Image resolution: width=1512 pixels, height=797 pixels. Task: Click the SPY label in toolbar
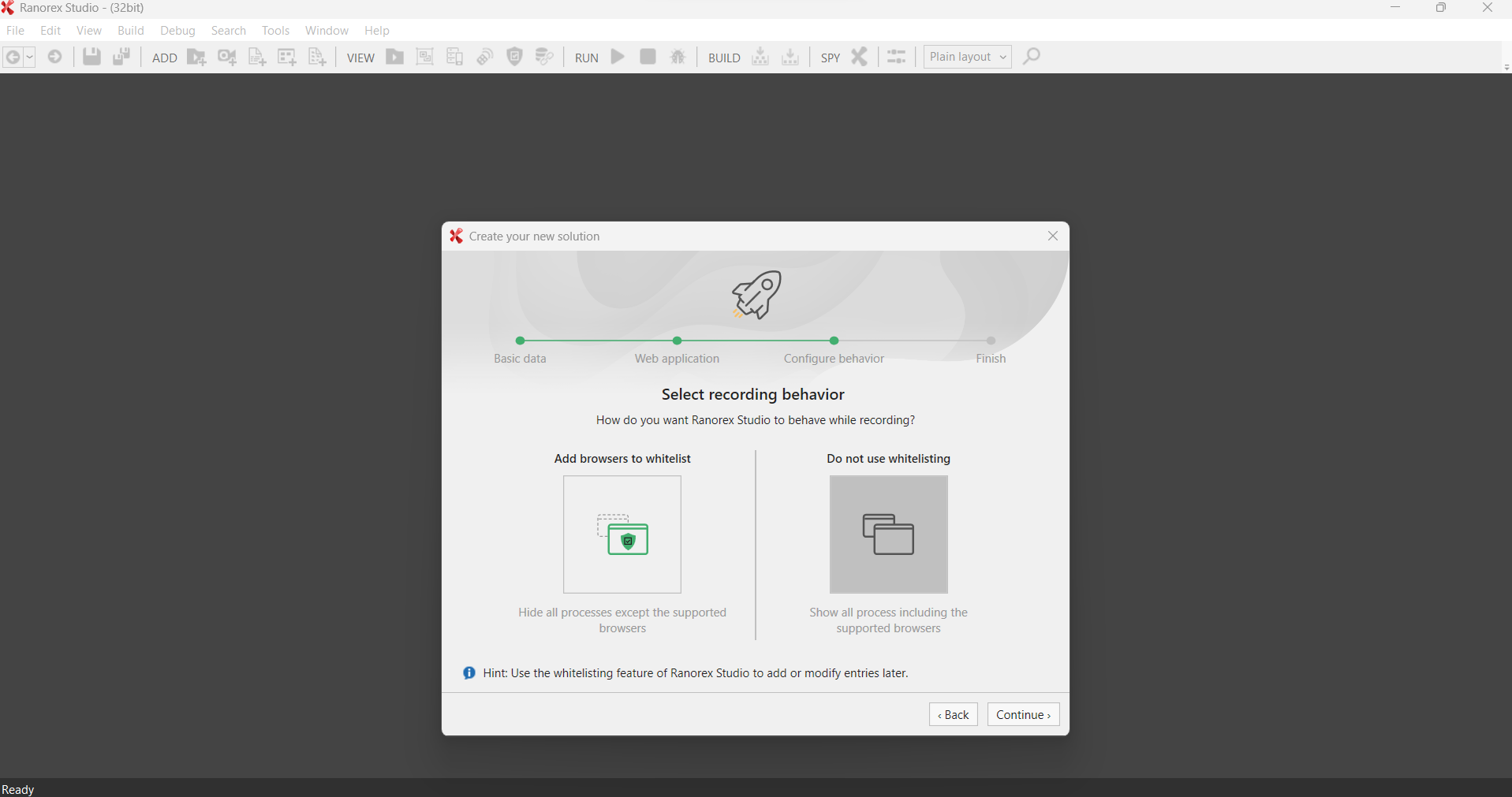(831, 58)
